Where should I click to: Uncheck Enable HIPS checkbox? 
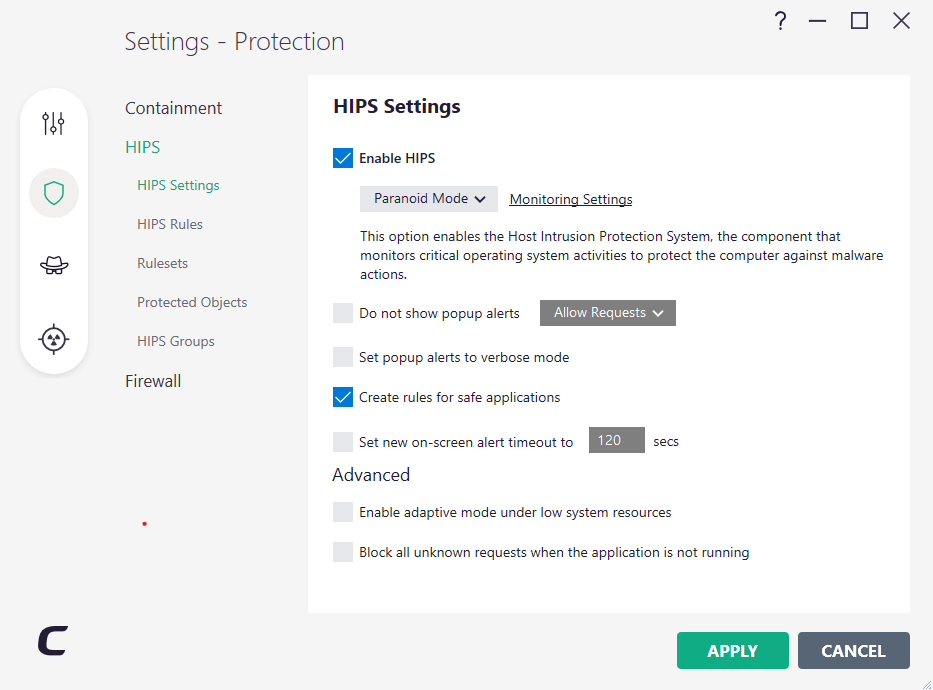(343, 158)
